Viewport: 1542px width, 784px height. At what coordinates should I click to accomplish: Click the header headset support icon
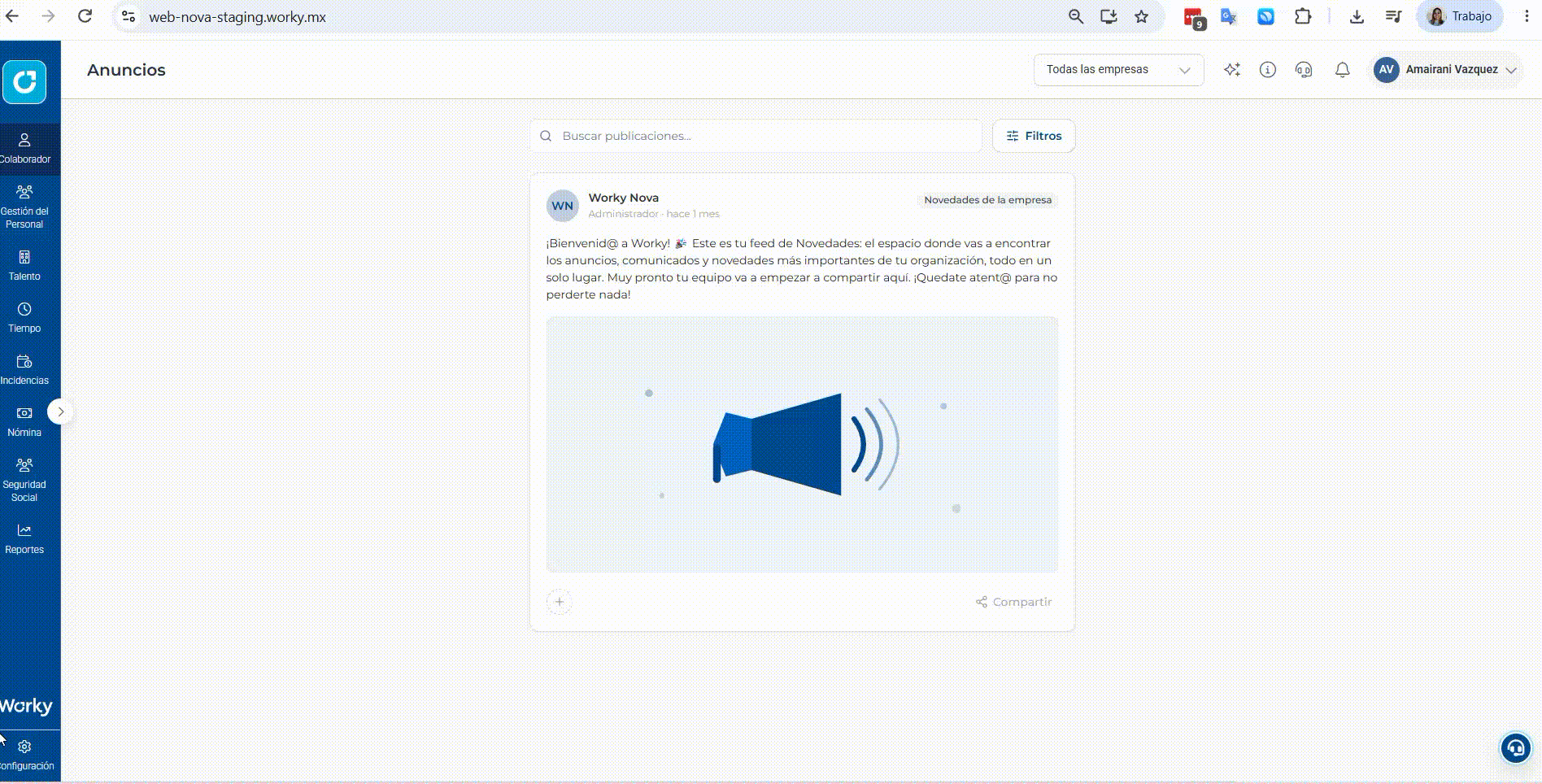pyautogui.click(x=1304, y=70)
